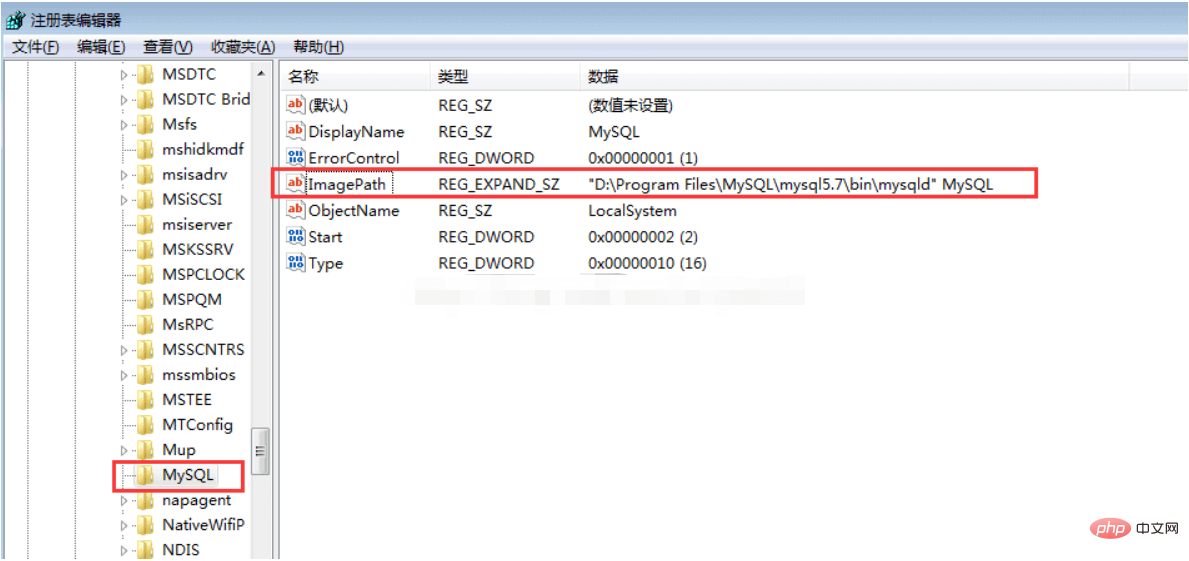
Task: Click the binary icon of Type value
Action: click(296, 263)
